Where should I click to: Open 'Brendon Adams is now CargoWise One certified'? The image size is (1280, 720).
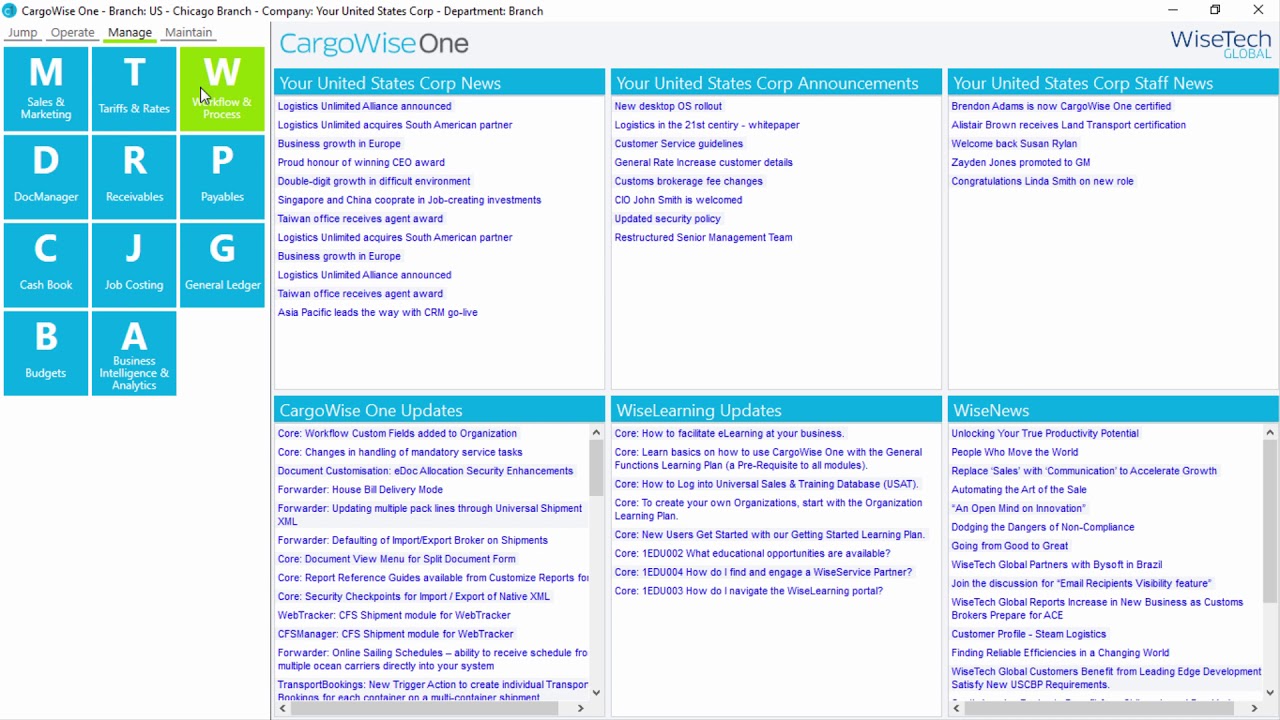coord(1061,106)
